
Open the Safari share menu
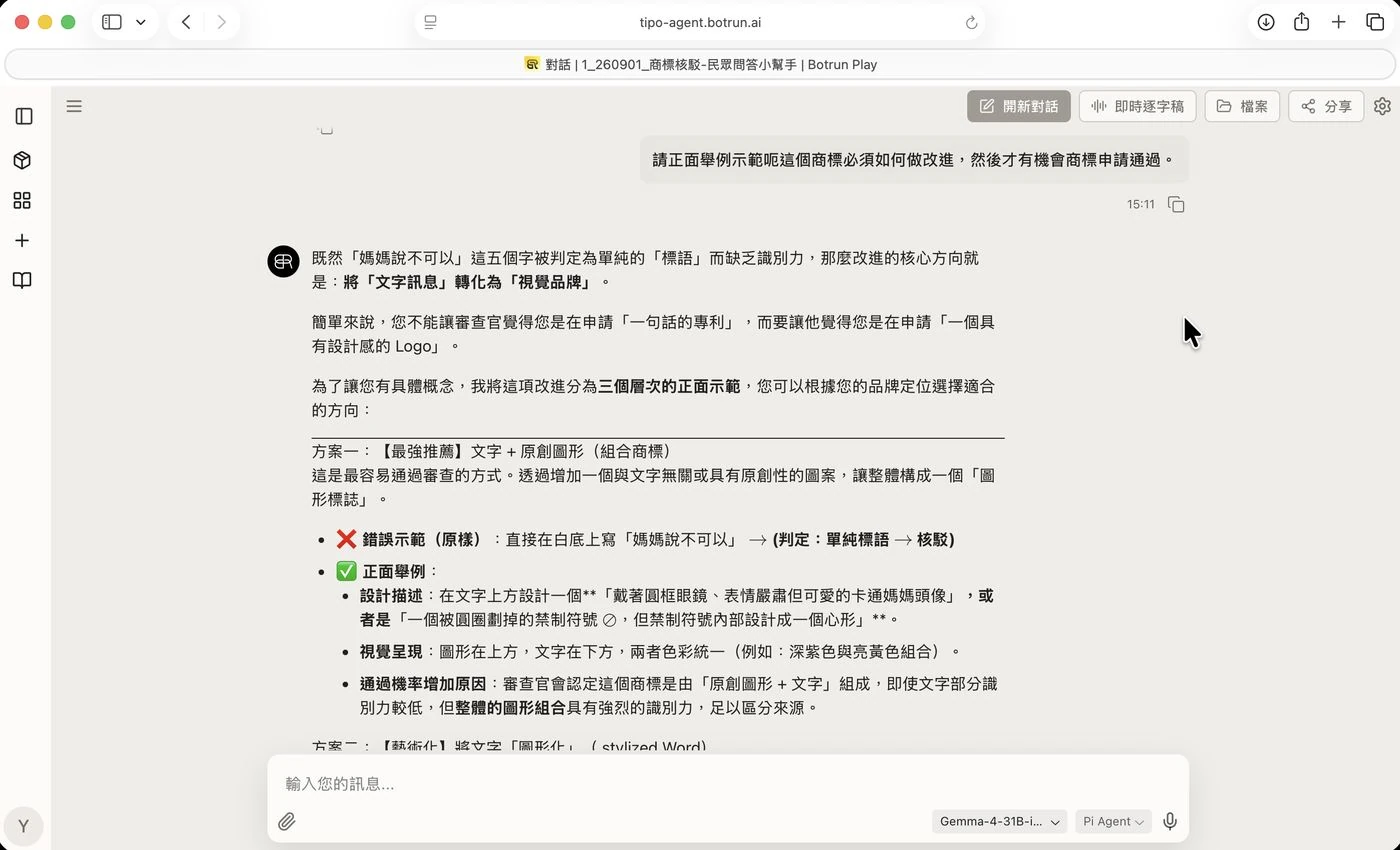(x=1301, y=22)
